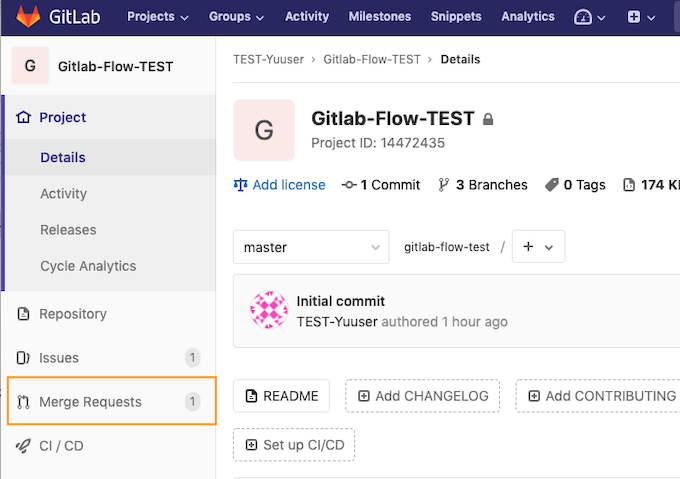
Task: Open the admin gauge icon dropdown
Action: tap(589, 17)
